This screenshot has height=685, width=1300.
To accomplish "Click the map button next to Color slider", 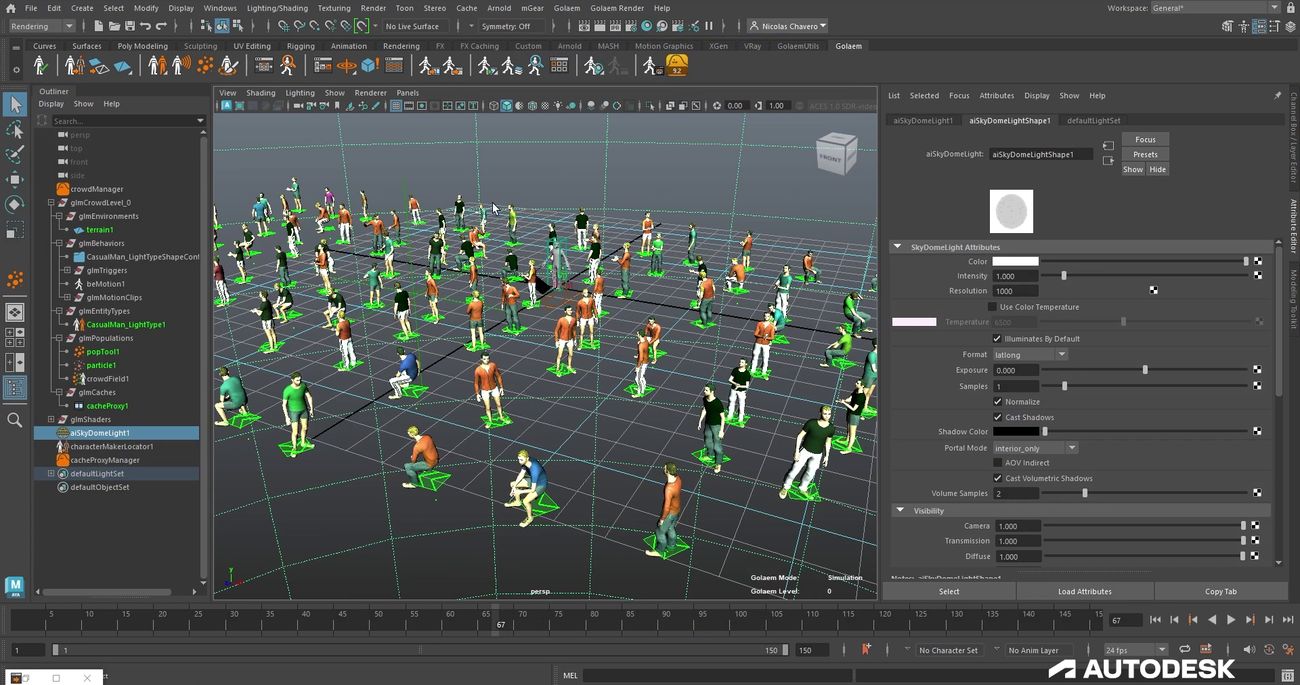I will 1257,262.
